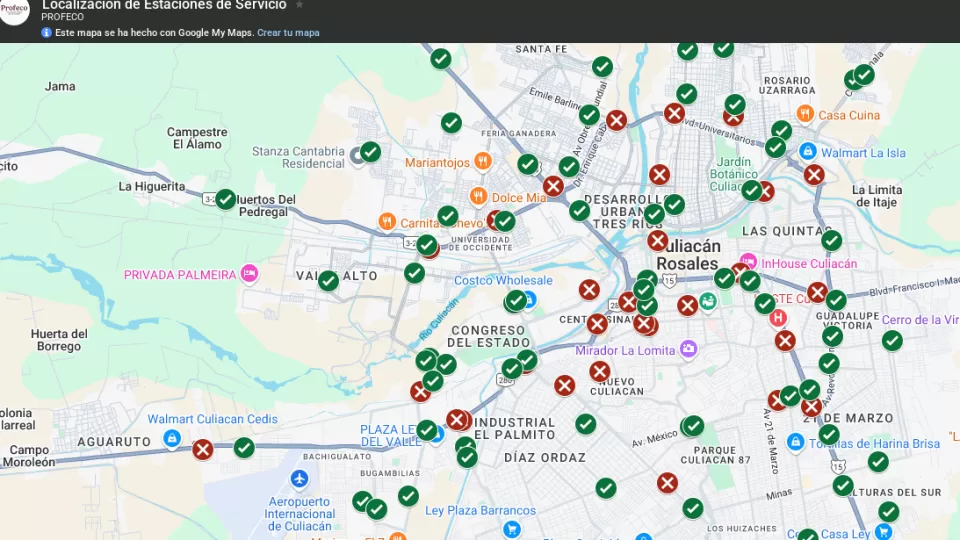The image size is (960, 540).
Task: Open the Ley Plaza Barrancos cart icon
Action: (512, 529)
